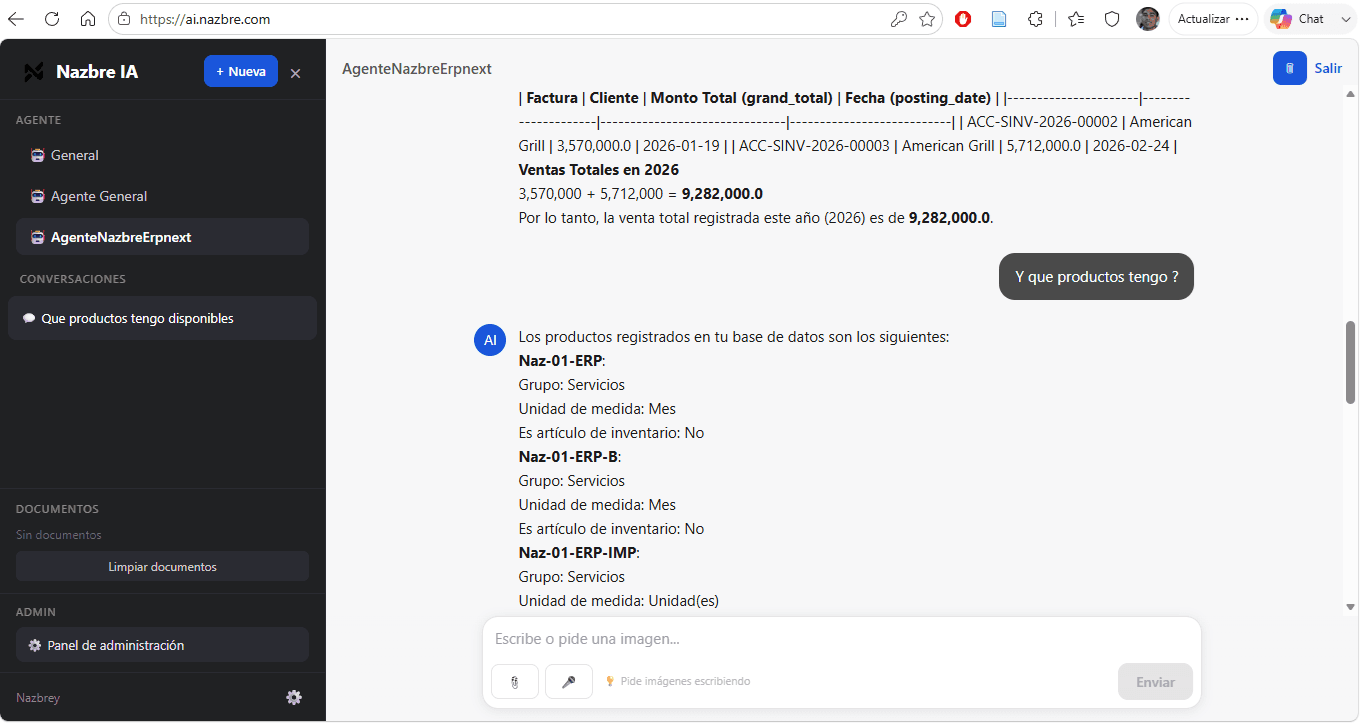Click the 'Naz-01-ERP-IMP' product name

point(578,552)
